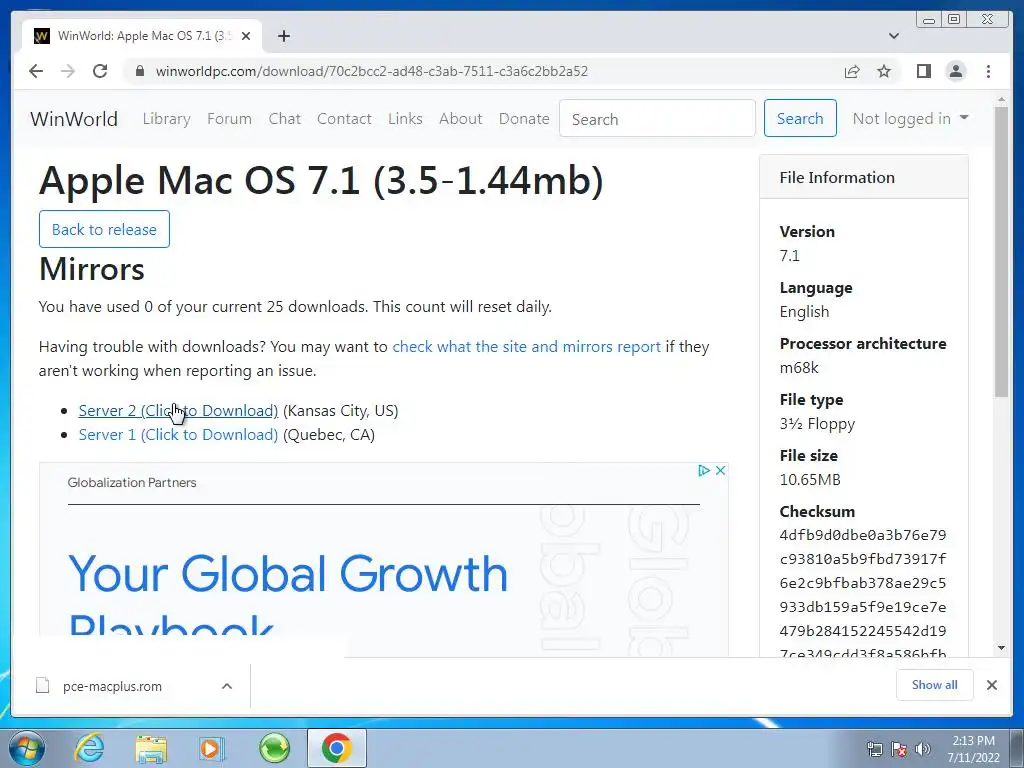This screenshot has height=768, width=1024.
Task: Click Back to release button
Action: tap(104, 229)
